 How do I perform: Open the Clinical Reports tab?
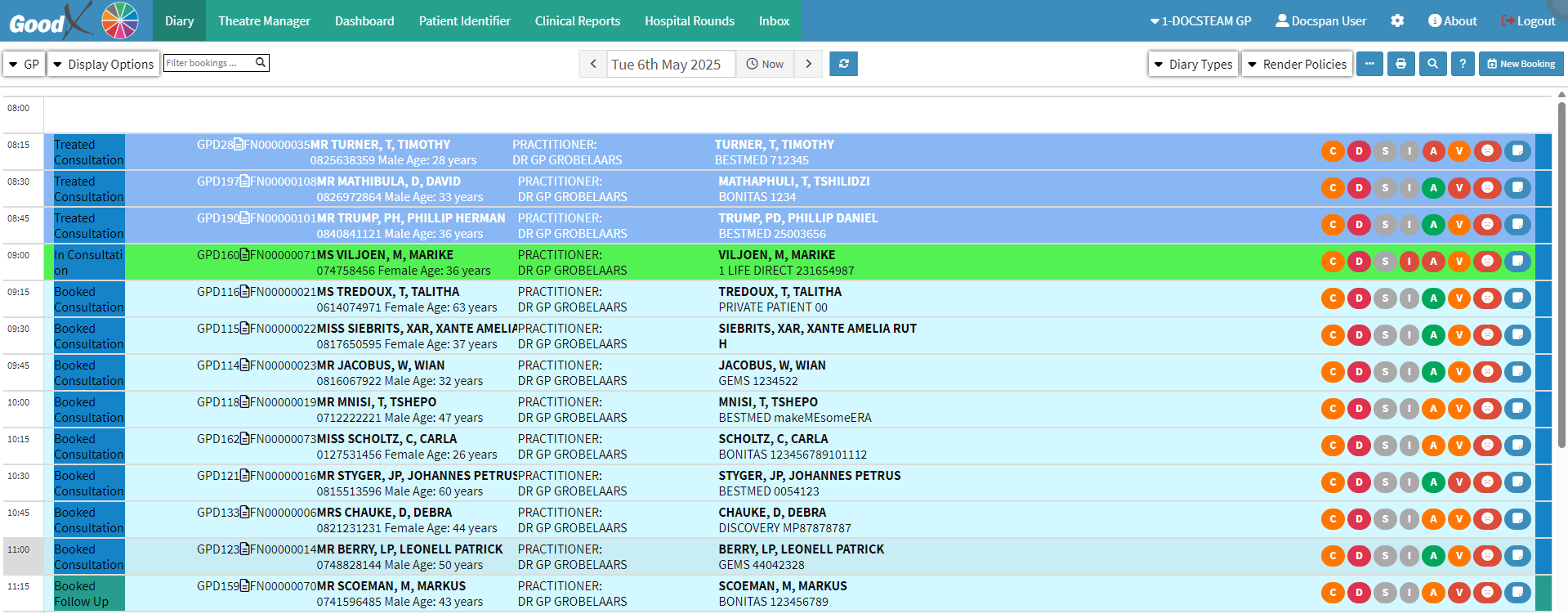tap(577, 20)
